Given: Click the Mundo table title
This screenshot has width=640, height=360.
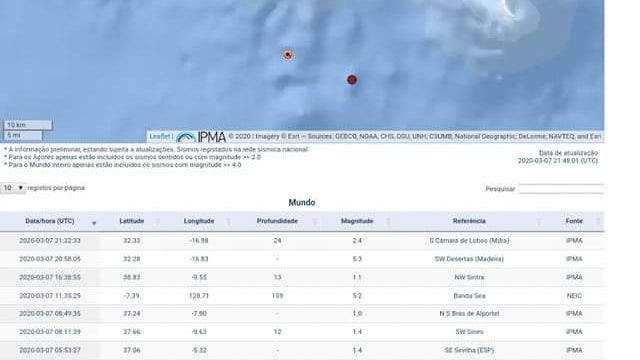Looking at the screenshot, I should (x=302, y=202).
